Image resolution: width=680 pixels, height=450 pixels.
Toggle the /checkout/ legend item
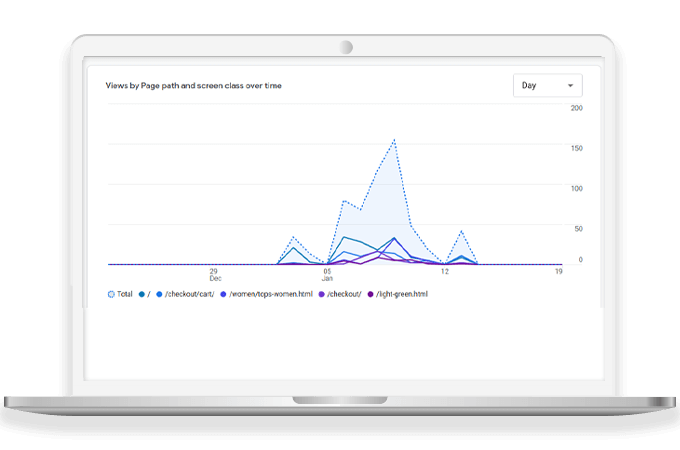[x=340, y=294]
